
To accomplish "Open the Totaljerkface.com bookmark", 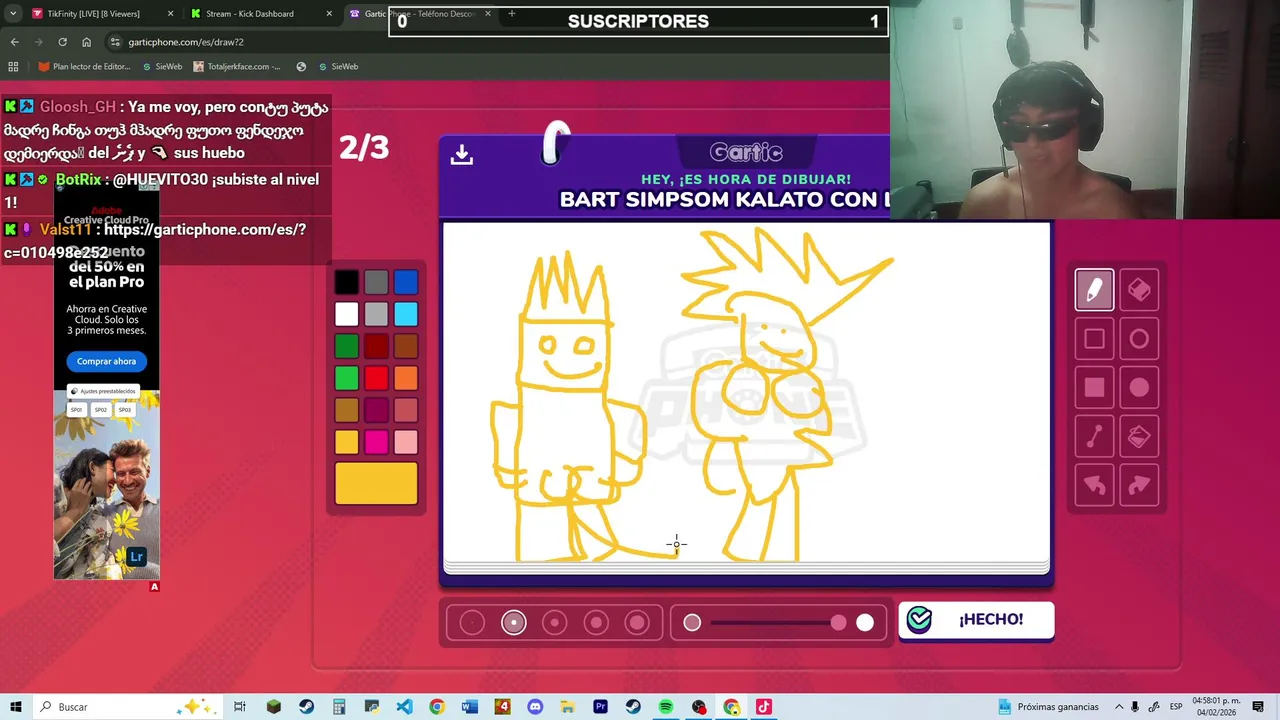I will [237, 67].
